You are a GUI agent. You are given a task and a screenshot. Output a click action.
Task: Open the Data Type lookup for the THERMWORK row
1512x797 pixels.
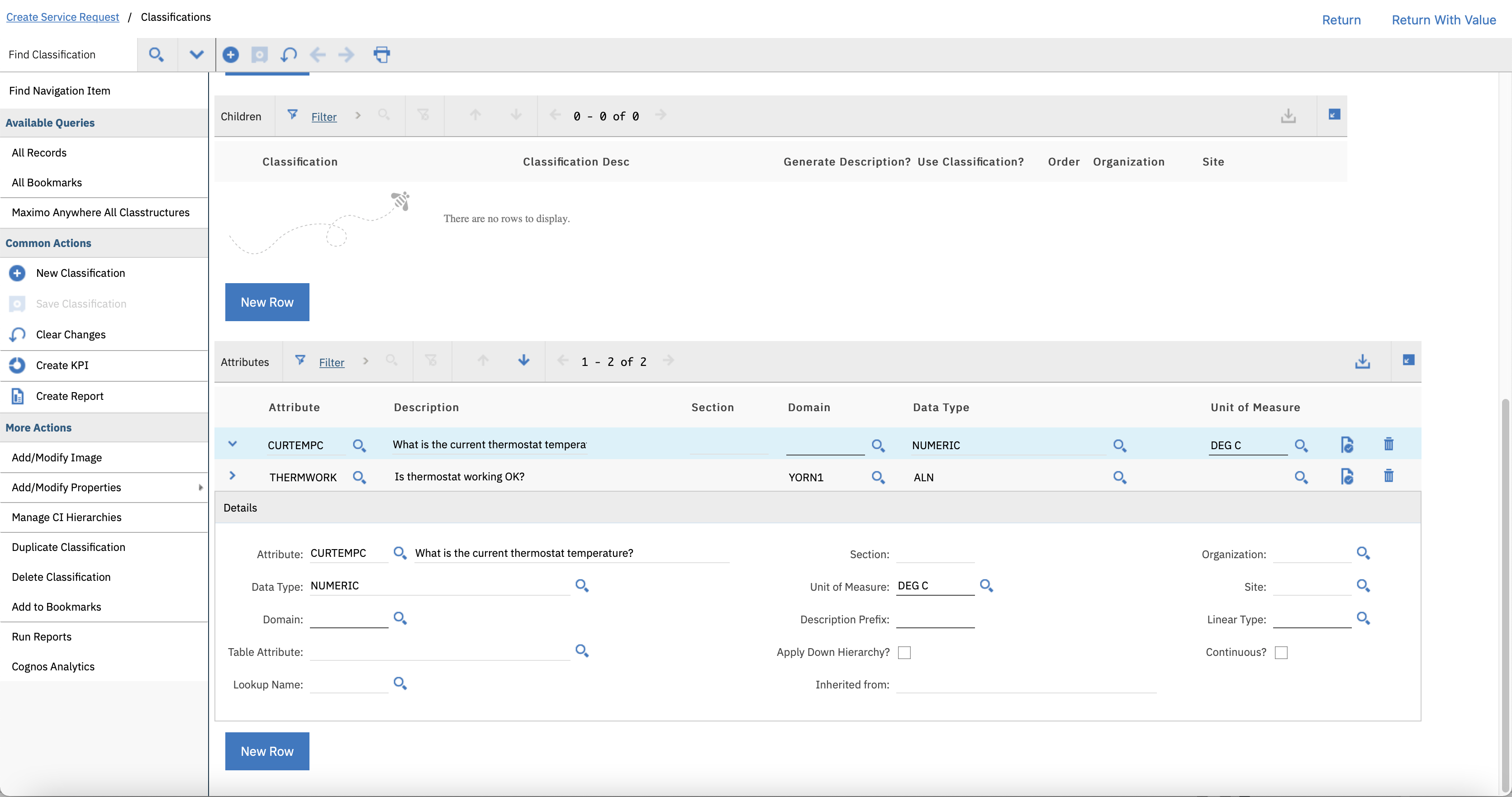pyautogui.click(x=1119, y=477)
